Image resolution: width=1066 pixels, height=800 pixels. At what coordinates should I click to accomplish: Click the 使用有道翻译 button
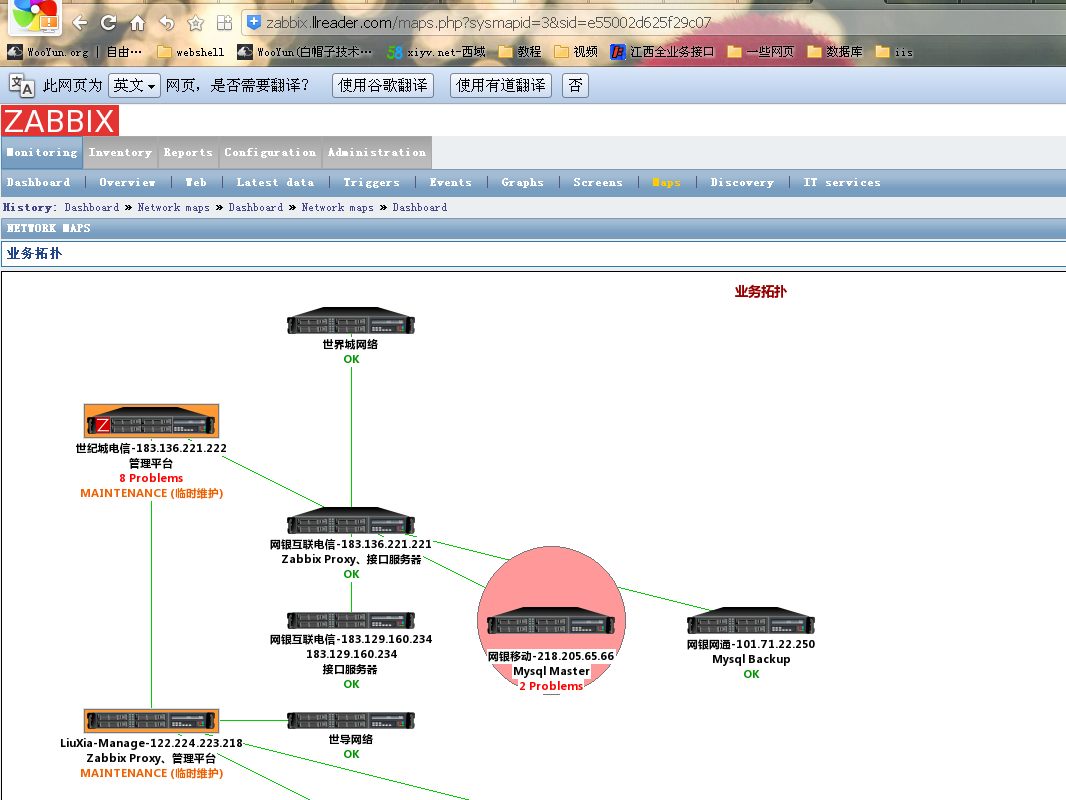[x=500, y=86]
